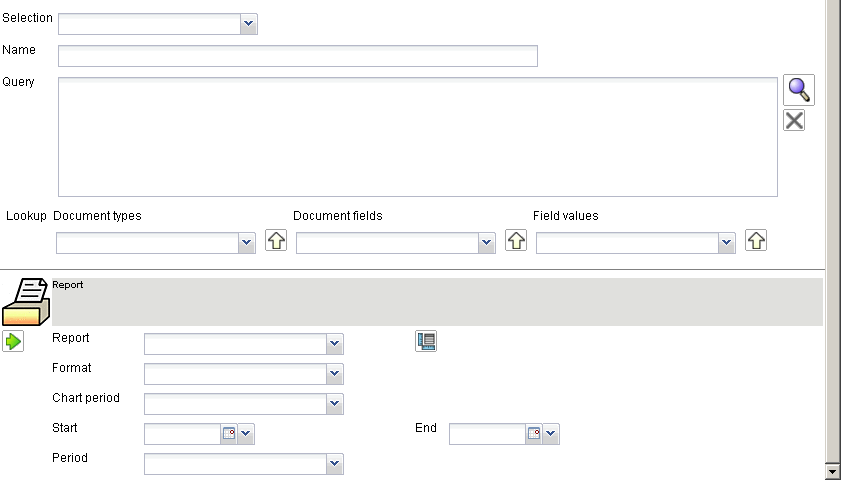Screen dimensions: 841x480
Task: Open the Period dropdown at the bottom
Action: pyautogui.click(x=335, y=464)
